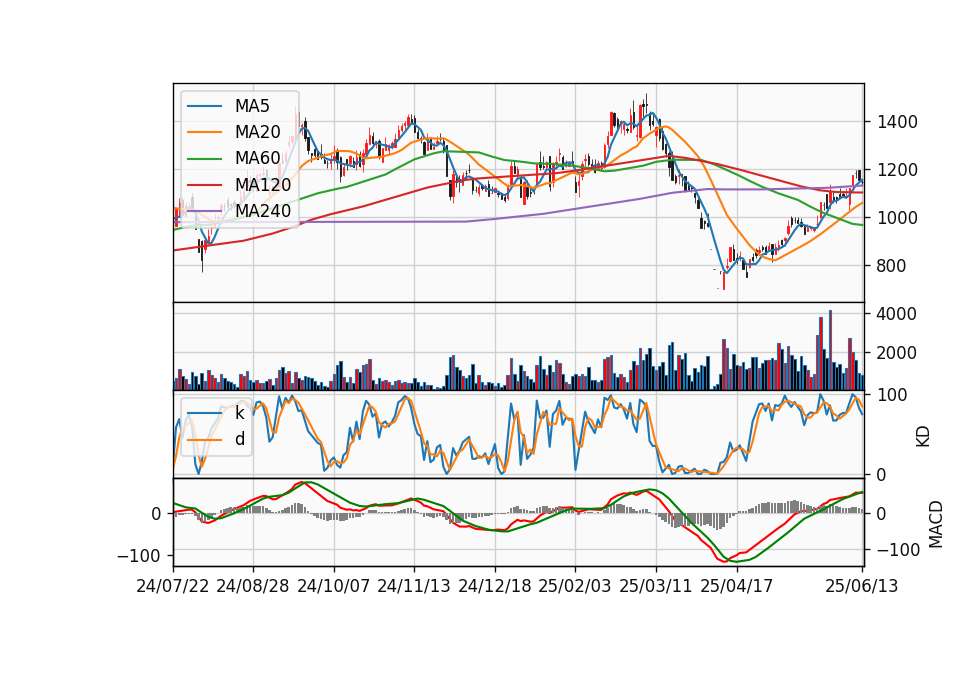This screenshot has height=690, width=960.
Task: Click the 25/04/17 date axis label
Action: (737, 586)
